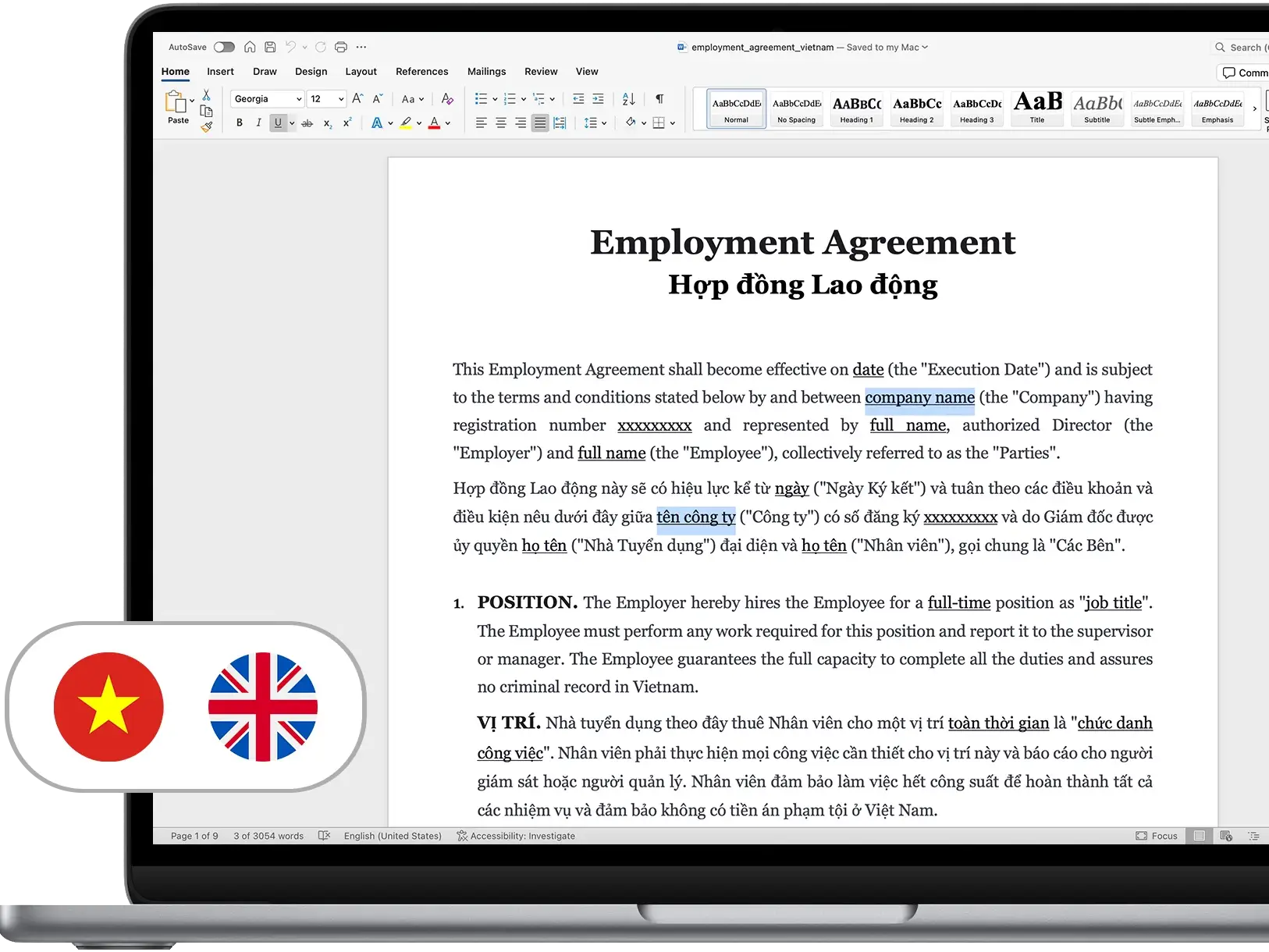This screenshot has height=952, width=1269.
Task: Click the Increase Indent icon
Action: [x=598, y=99]
